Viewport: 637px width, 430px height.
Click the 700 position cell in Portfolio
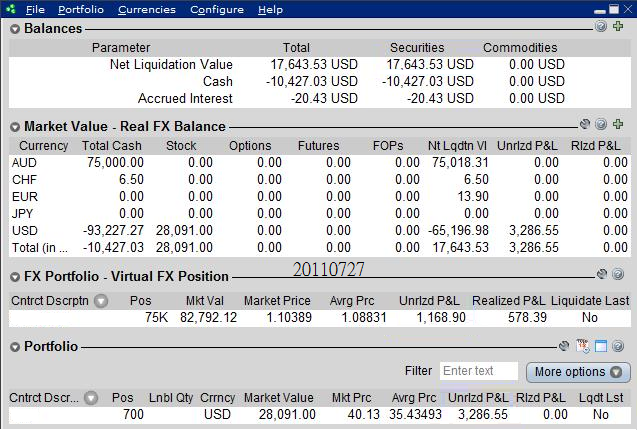click(x=133, y=415)
